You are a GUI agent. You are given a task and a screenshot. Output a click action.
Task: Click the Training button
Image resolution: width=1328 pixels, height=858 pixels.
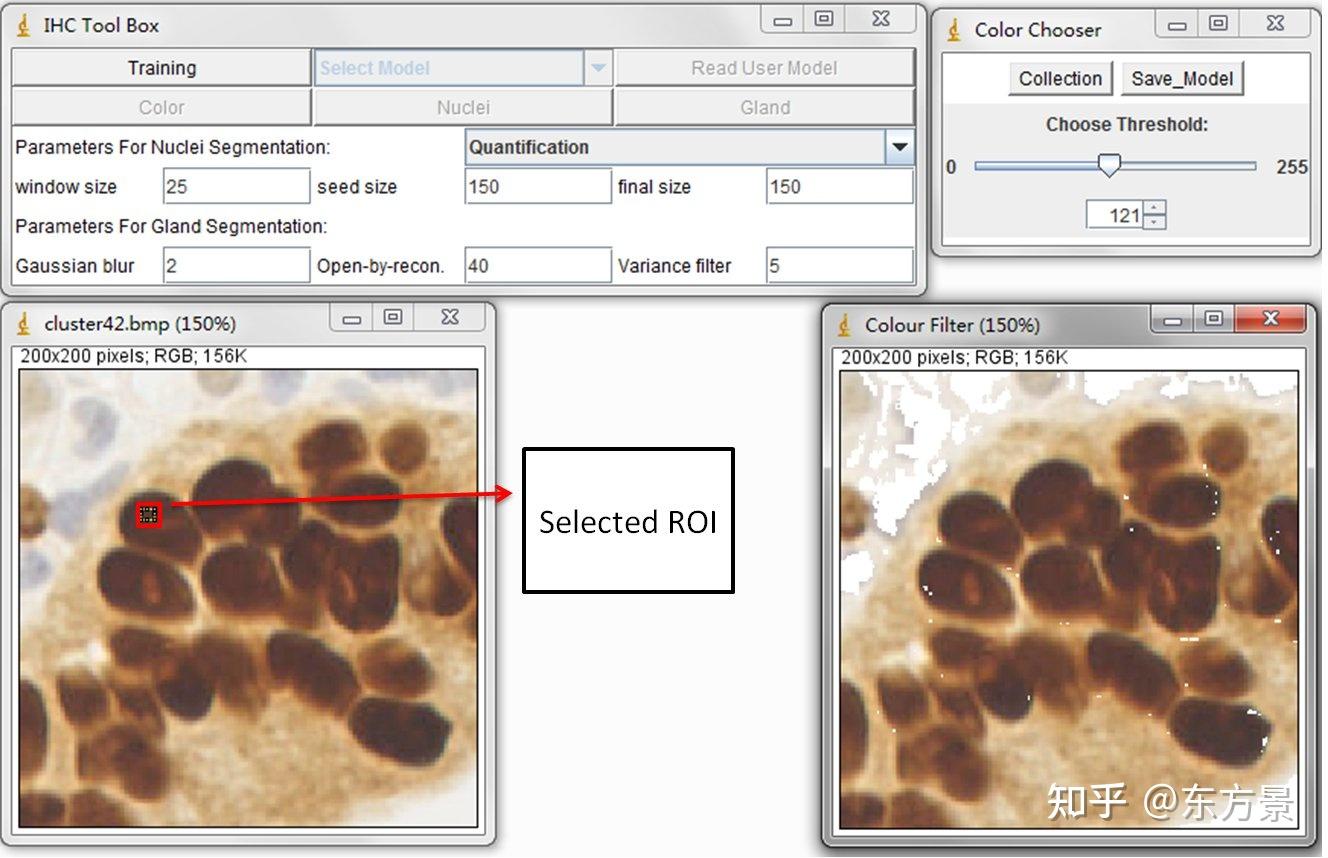161,67
